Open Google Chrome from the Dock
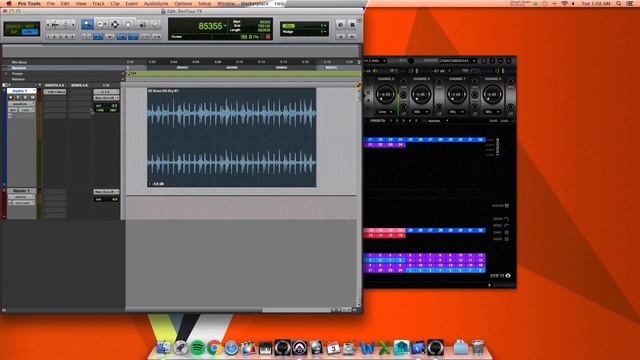640x360 pixels. (x=214, y=348)
